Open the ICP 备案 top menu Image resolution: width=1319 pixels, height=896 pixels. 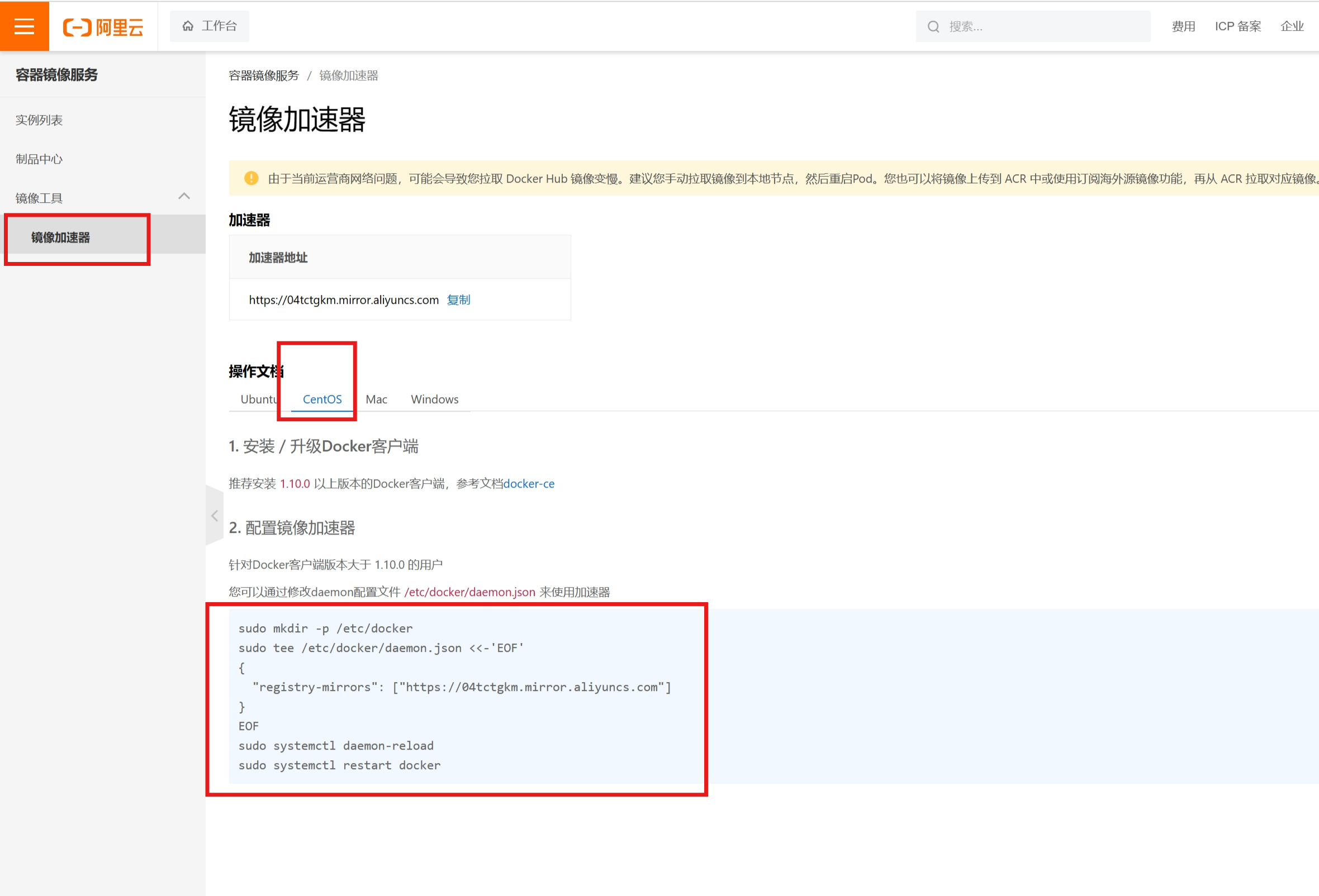coord(1238,26)
